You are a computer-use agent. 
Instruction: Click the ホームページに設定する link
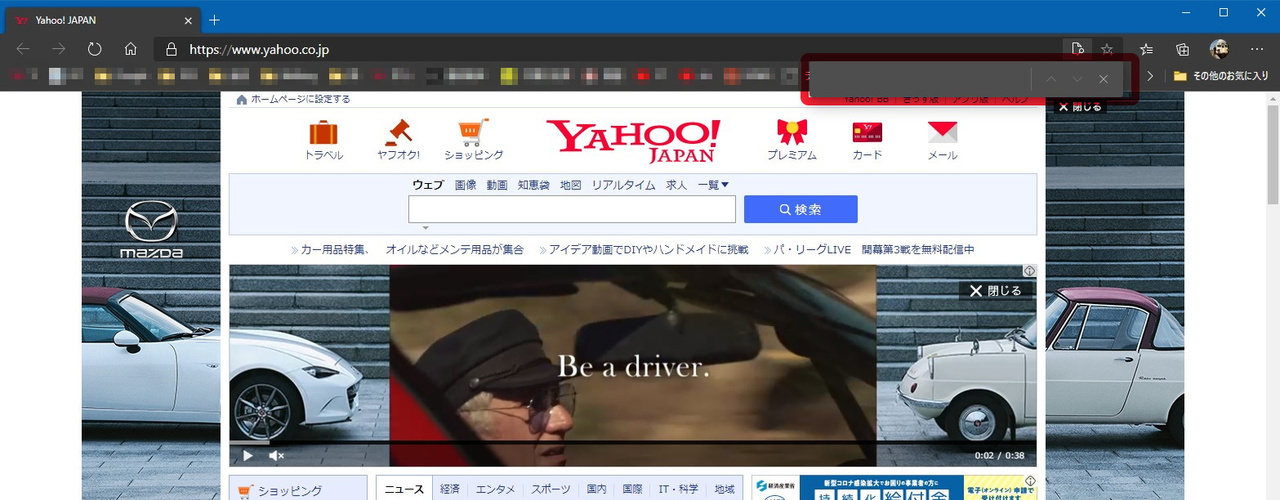click(x=300, y=99)
